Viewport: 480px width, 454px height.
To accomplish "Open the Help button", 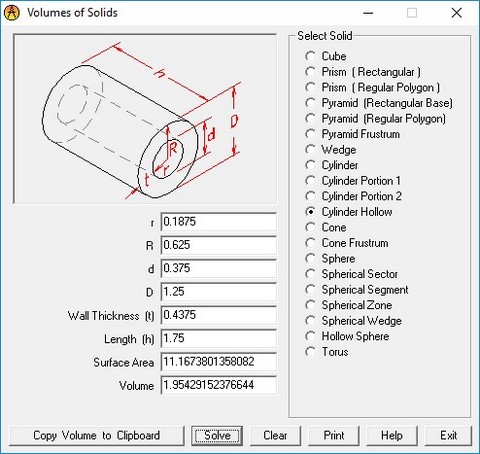I will point(392,435).
